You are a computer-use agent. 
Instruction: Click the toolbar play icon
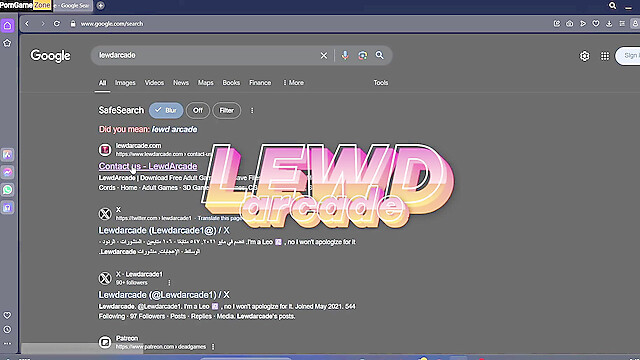[x=583, y=24]
